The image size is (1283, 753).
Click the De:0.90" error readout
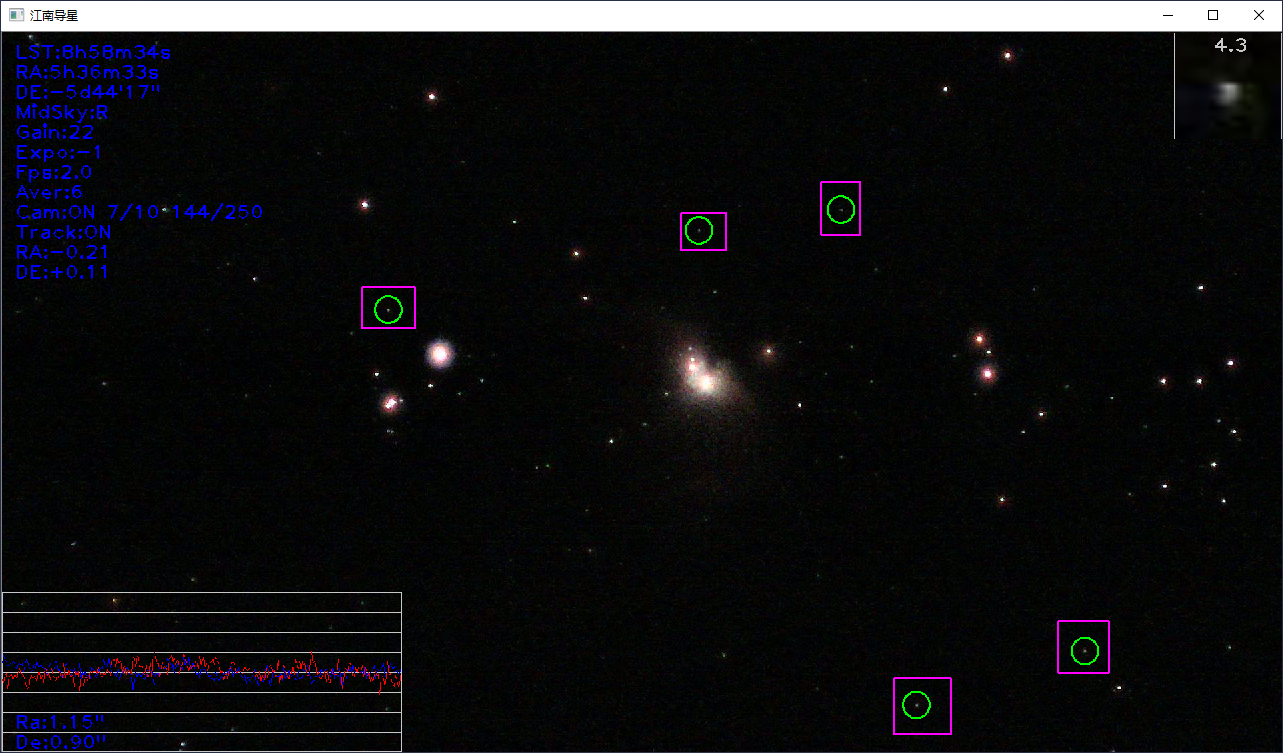(x=60, y=742)
